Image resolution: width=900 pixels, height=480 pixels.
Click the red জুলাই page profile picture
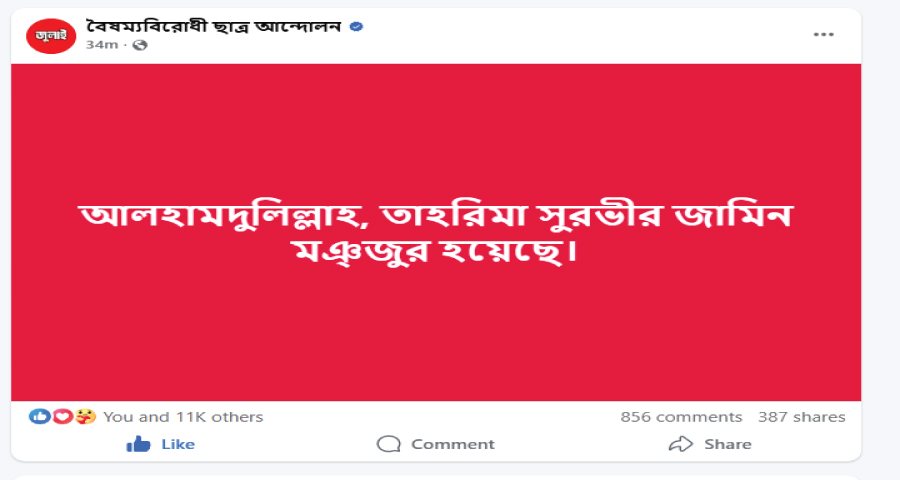point(52,35)
